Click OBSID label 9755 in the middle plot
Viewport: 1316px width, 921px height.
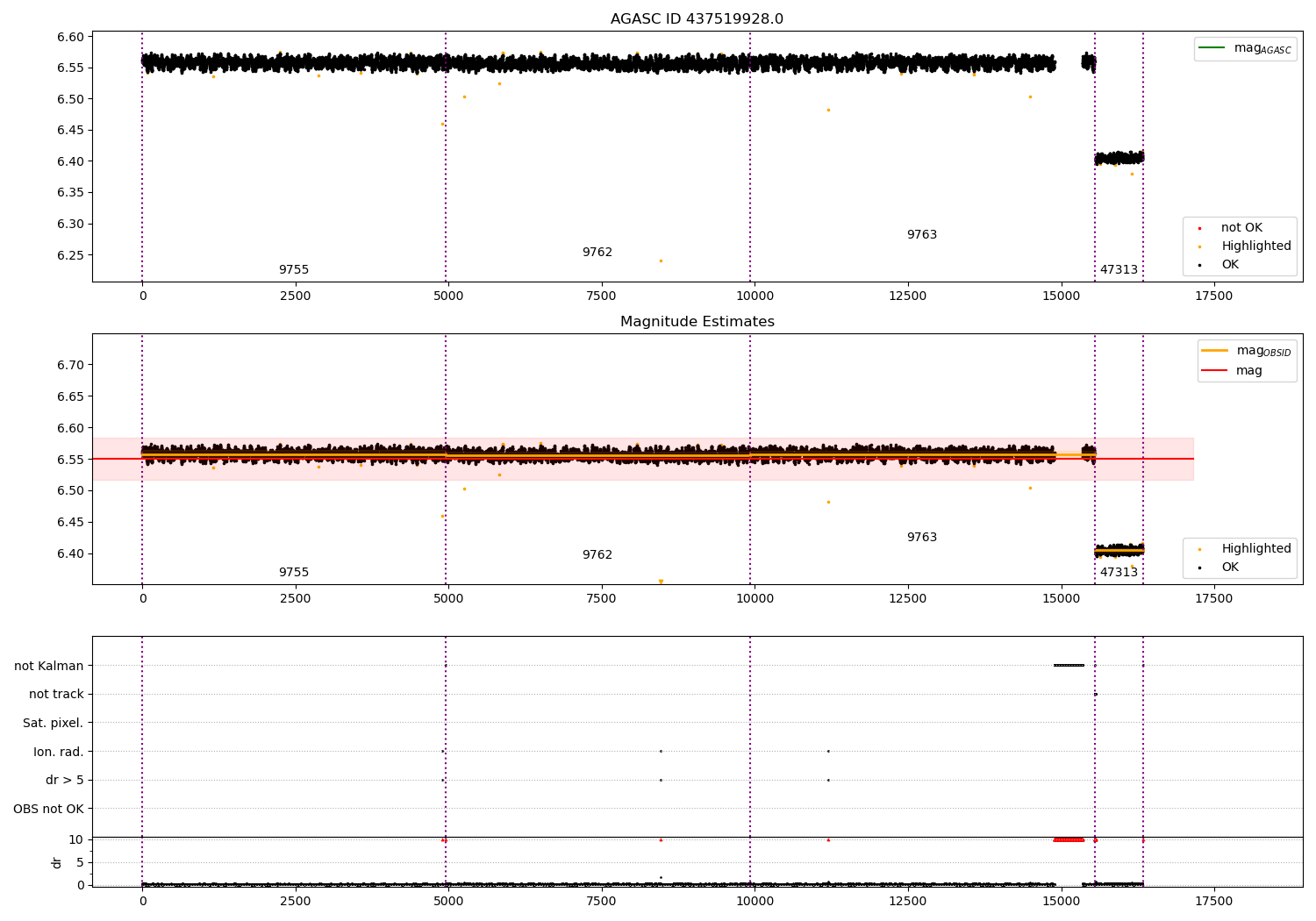(x=294, y=573)
